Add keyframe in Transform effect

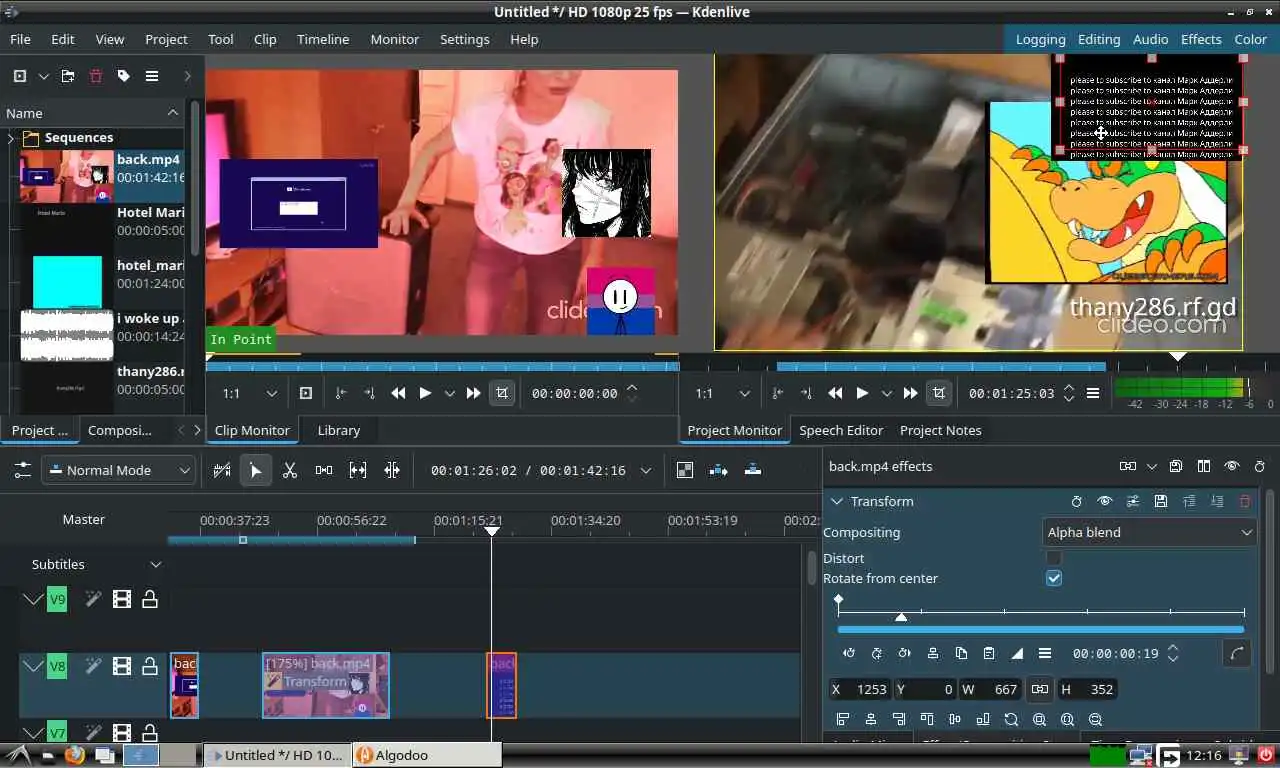click(x=877, y=653)
